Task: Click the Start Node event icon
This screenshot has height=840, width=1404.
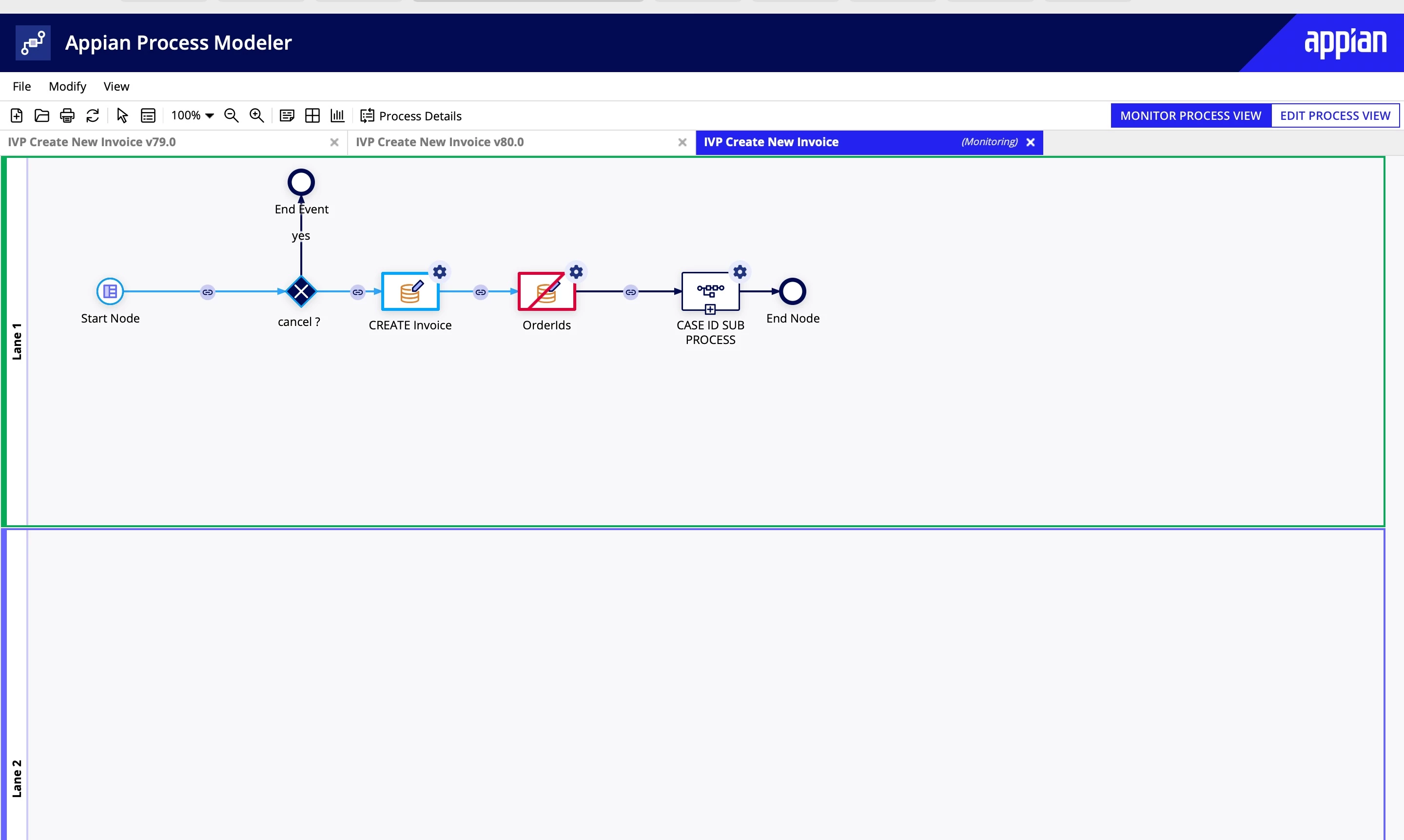Action: tap(110, 291)
